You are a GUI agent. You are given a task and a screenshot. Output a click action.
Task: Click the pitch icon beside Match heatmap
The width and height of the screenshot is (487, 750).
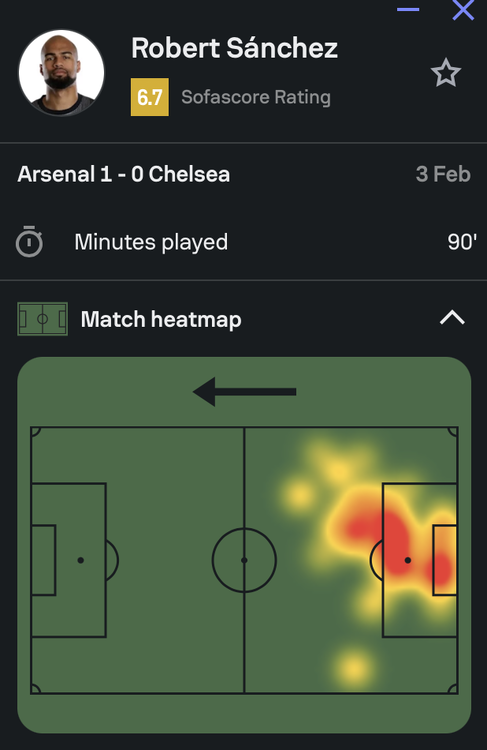pyautogui.click(x=42, y=319)
